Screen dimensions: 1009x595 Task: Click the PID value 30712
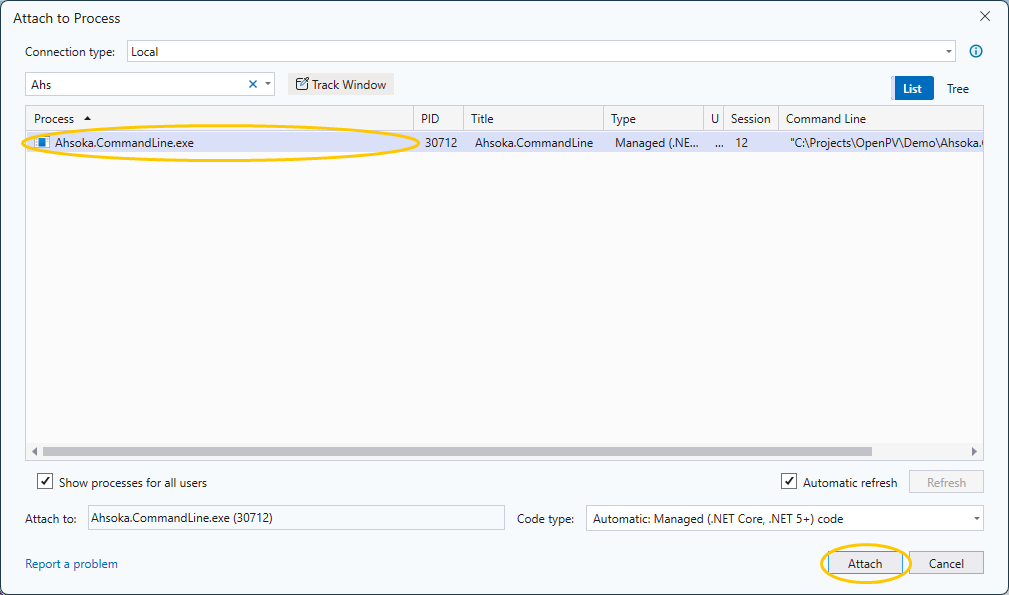point(441,143)
